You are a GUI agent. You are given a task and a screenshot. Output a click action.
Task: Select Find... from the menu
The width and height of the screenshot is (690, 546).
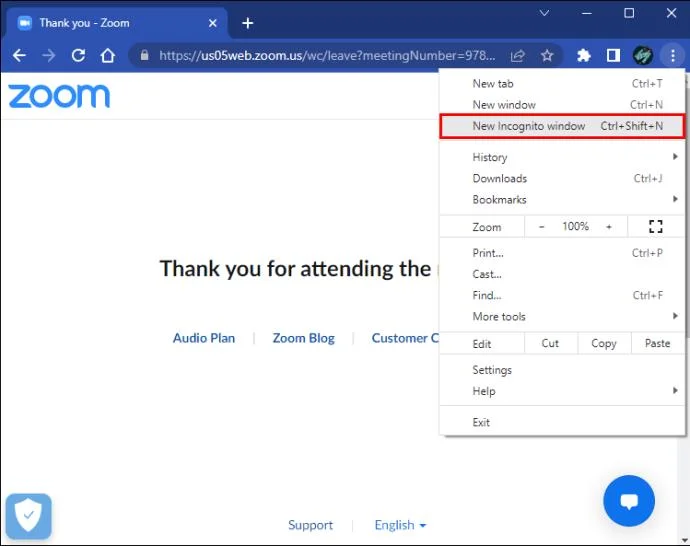(x=562, y=295)
